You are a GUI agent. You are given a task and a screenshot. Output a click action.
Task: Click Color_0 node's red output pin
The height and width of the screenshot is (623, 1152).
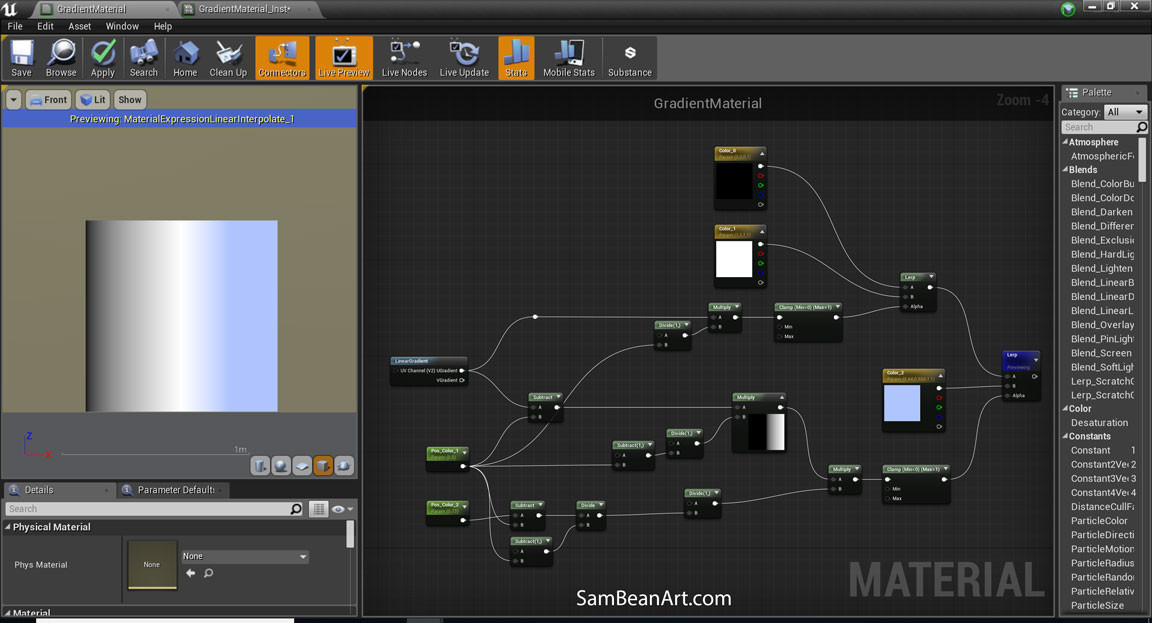pos(760,176)
